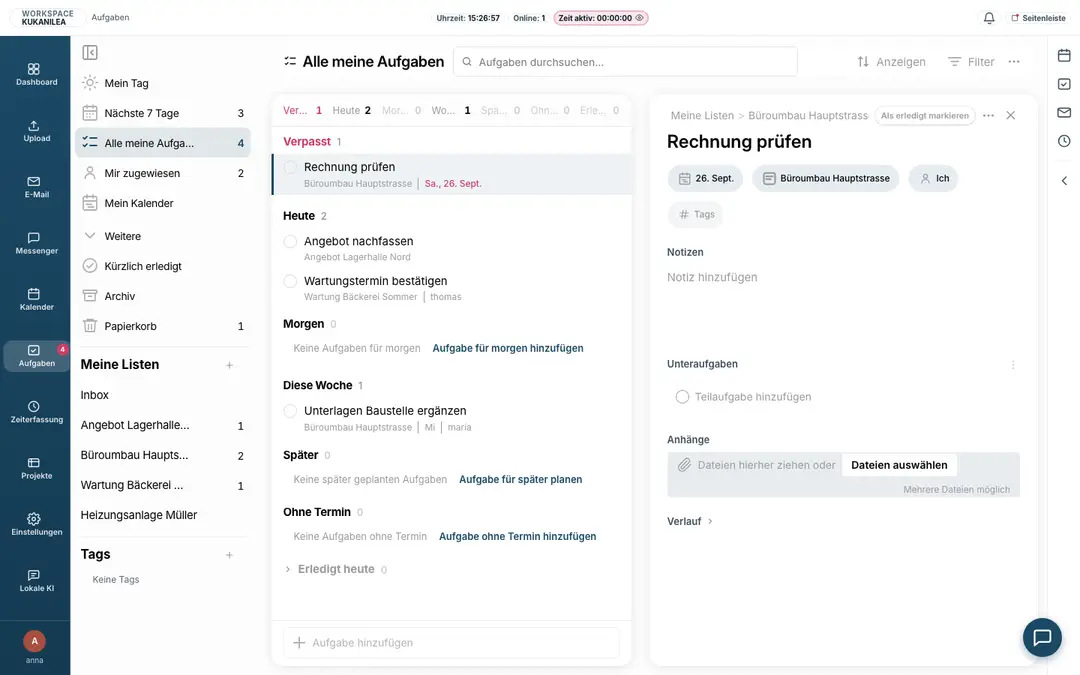Open mail icon in right rail
The width and height of the screenshot is (1080, 675).
tap(1064, 112)
